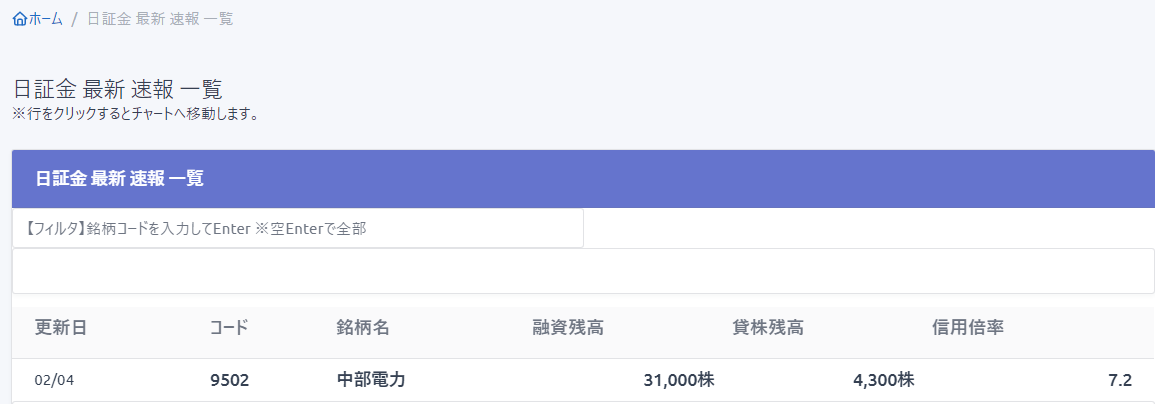Click the 銘柄名 column header
This screenshot has height=404, width=1155.
click(x=363, y=327)
